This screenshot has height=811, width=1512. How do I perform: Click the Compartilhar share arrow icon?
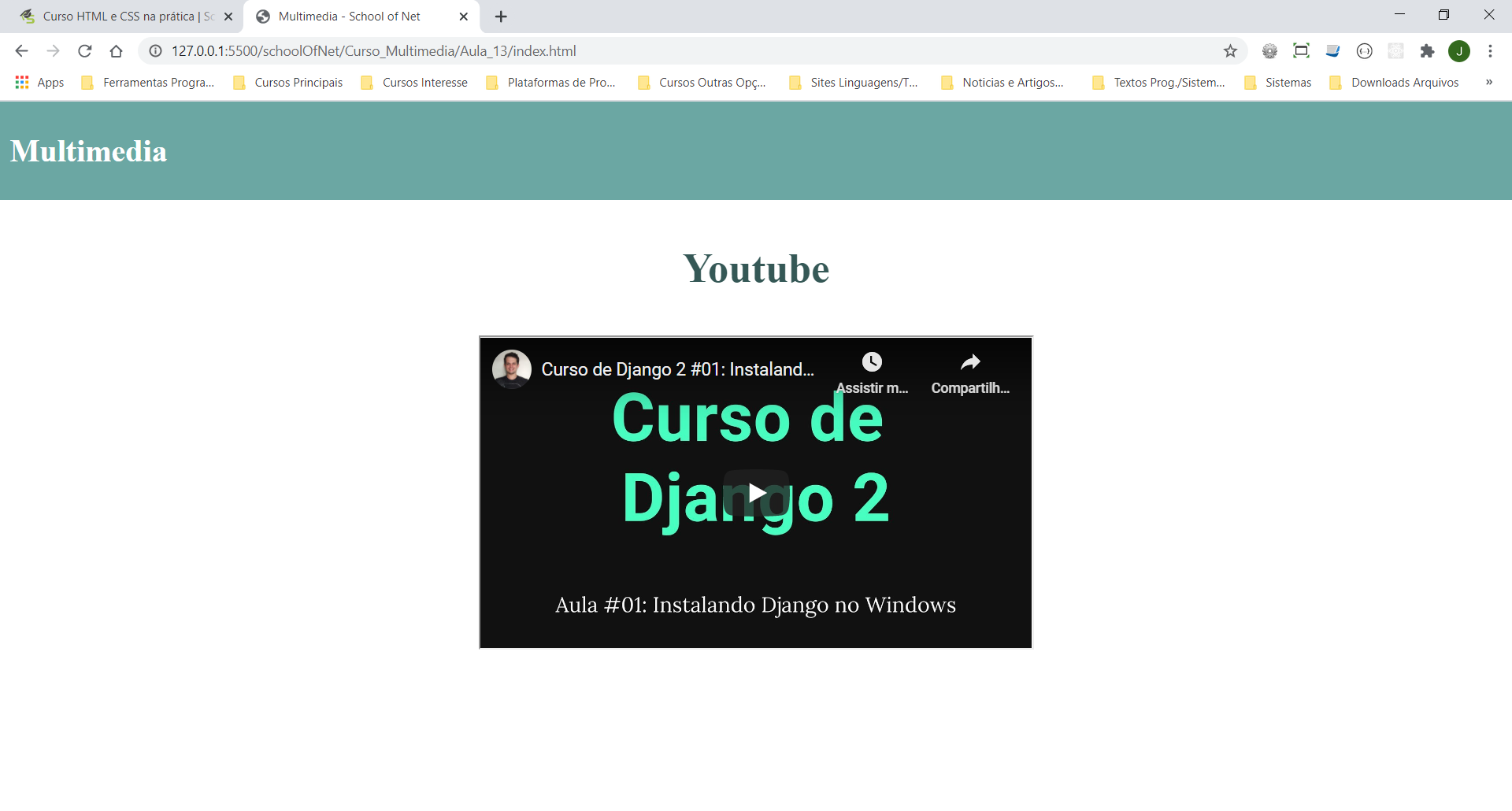(970, 362)
